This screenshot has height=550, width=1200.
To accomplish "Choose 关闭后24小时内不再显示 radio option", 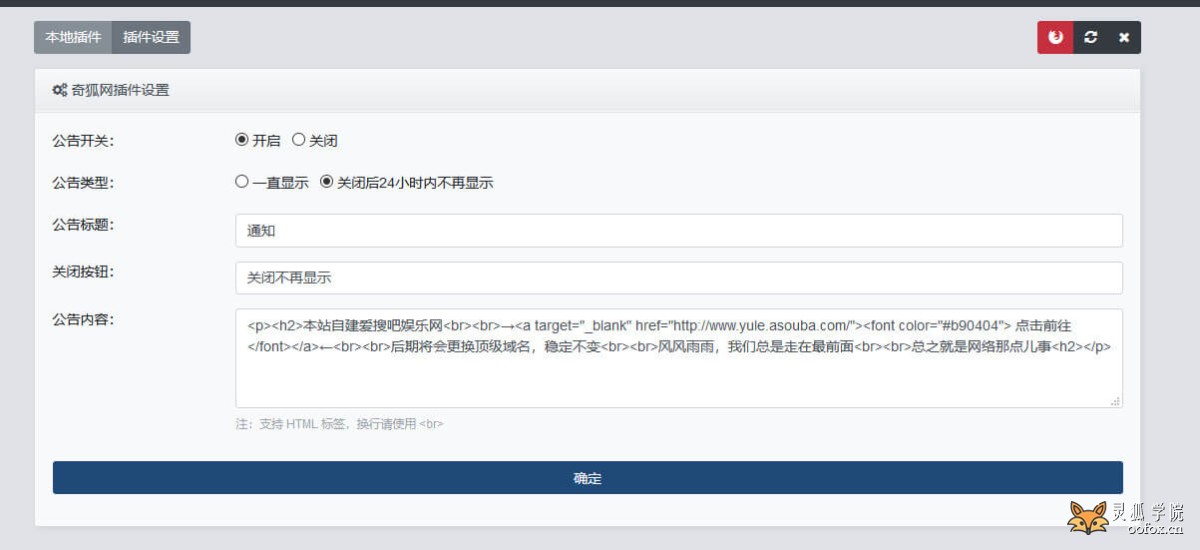I will pyautogui.click(x=326, y=182).
